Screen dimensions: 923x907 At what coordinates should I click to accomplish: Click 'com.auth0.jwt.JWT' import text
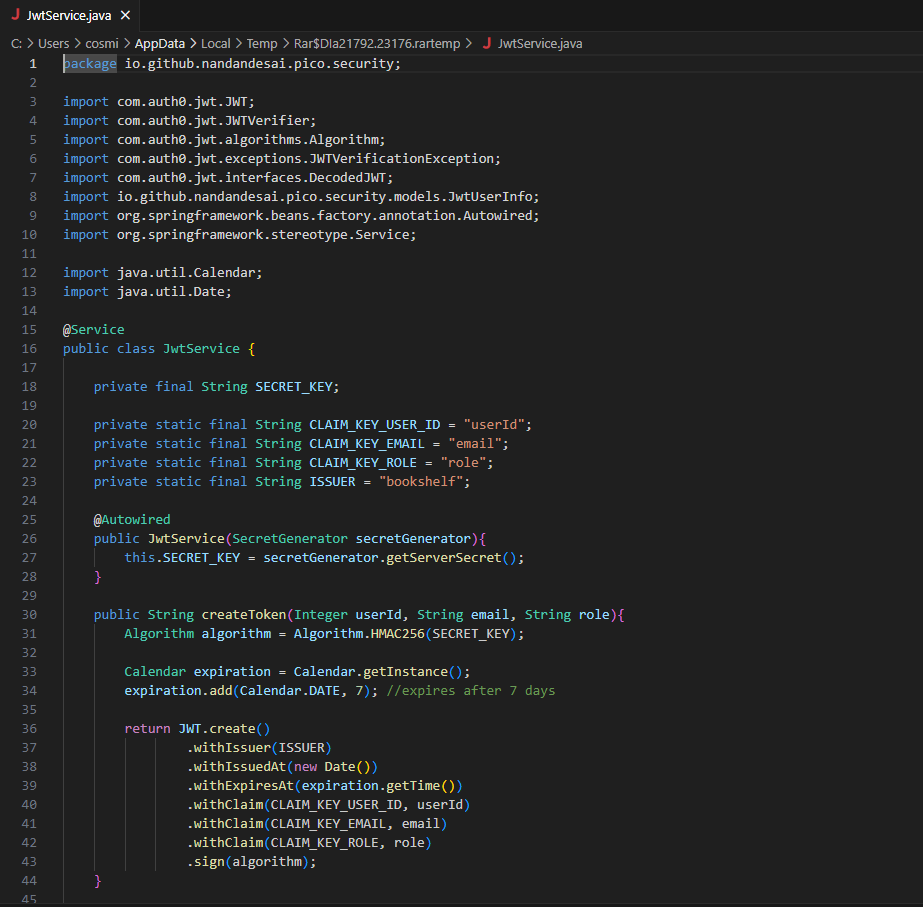[x=182, y=101]
